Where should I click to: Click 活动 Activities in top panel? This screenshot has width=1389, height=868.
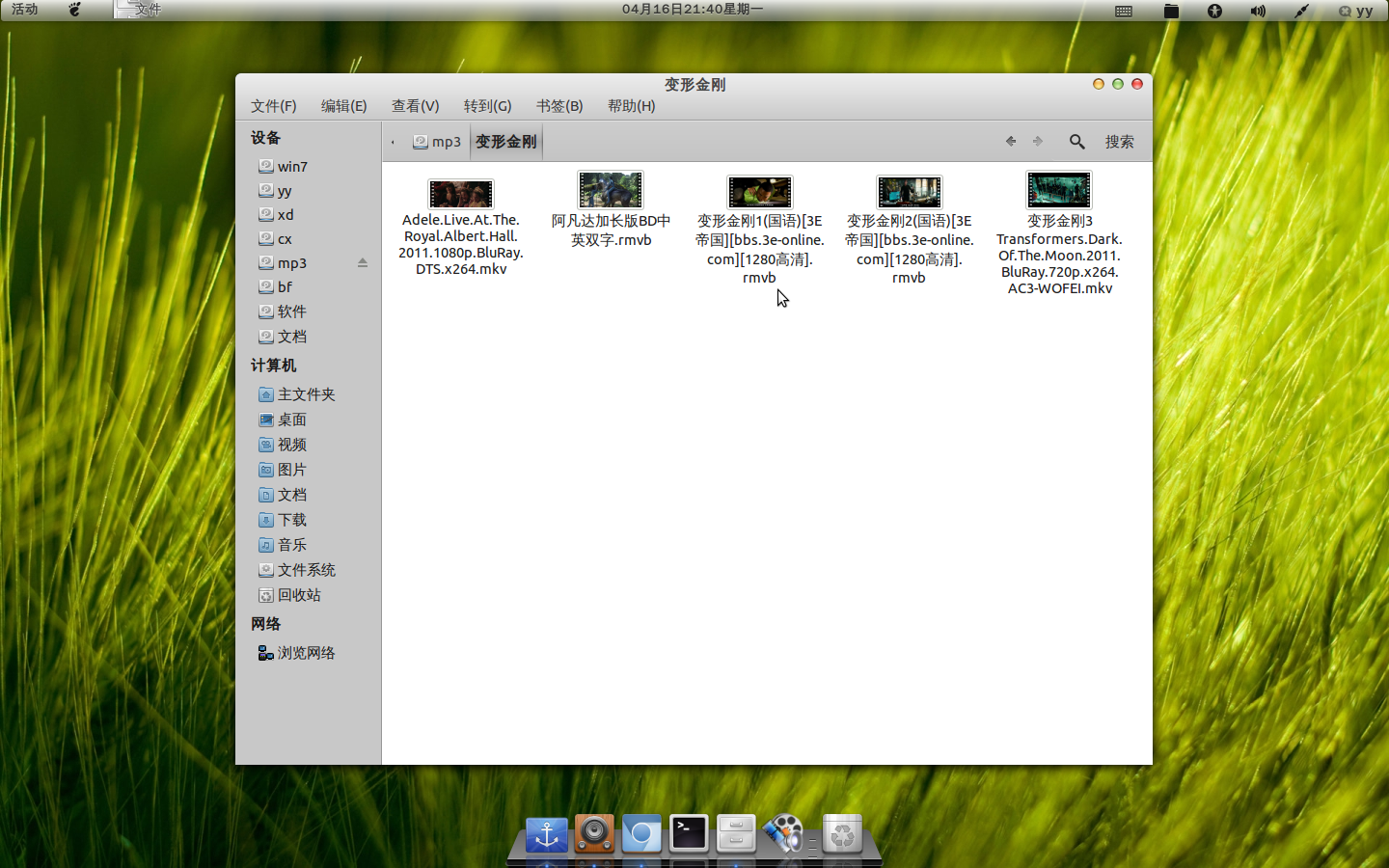click(x=25, y=10)
